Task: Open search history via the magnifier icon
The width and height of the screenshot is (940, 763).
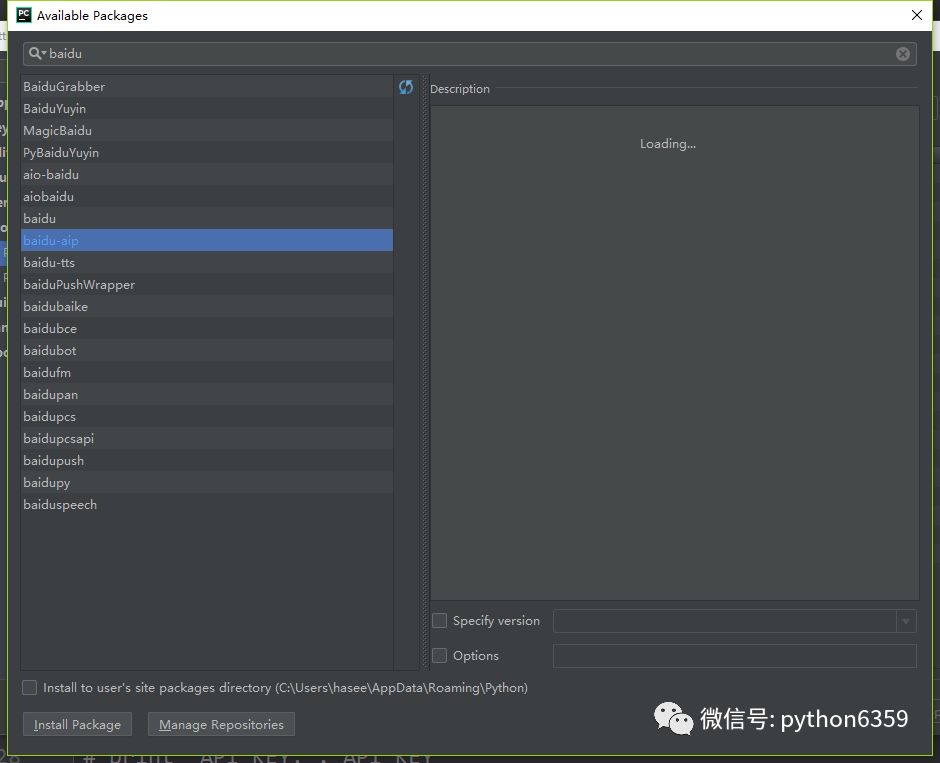Action: 37,53
